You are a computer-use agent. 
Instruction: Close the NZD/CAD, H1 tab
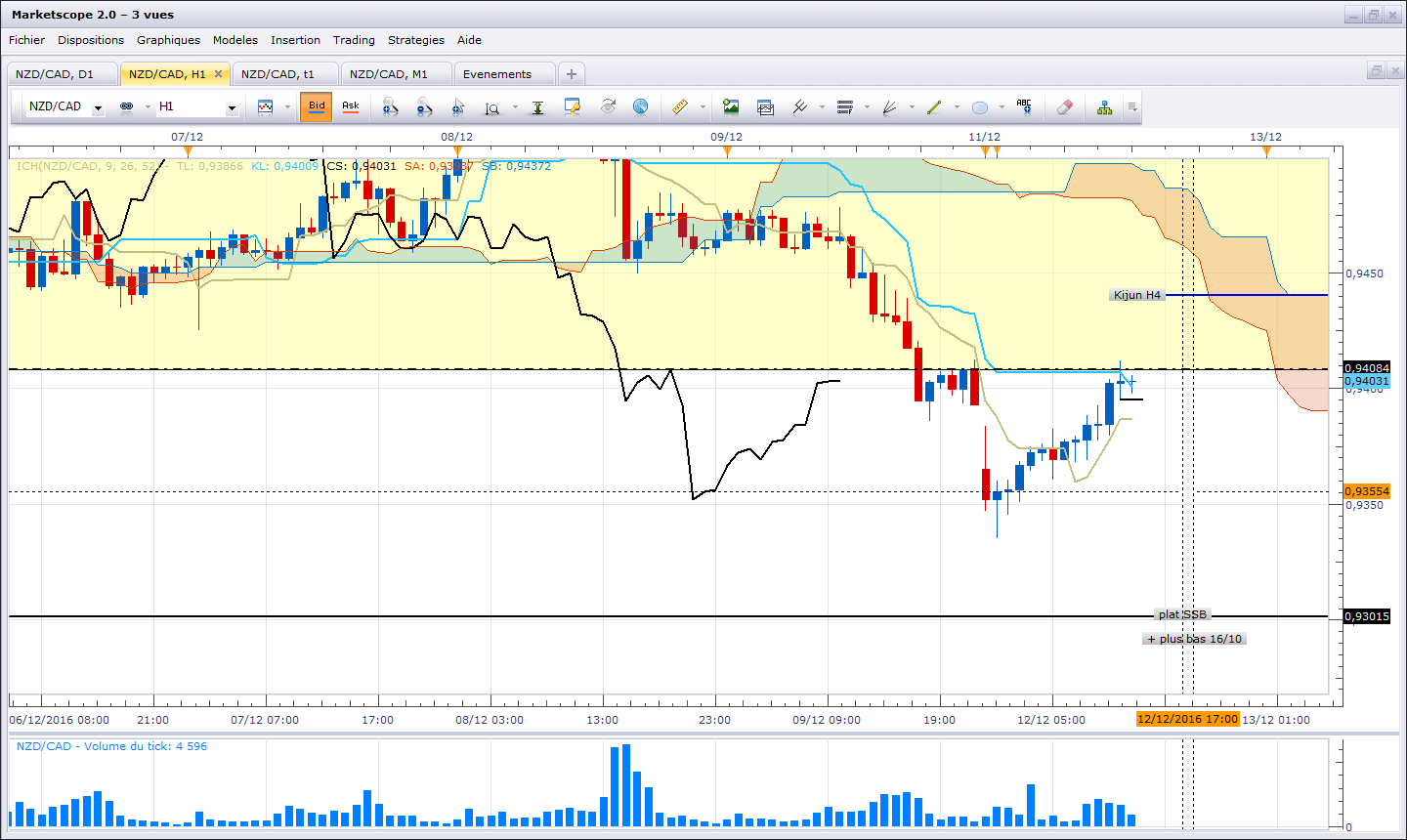tap(218, 74)
